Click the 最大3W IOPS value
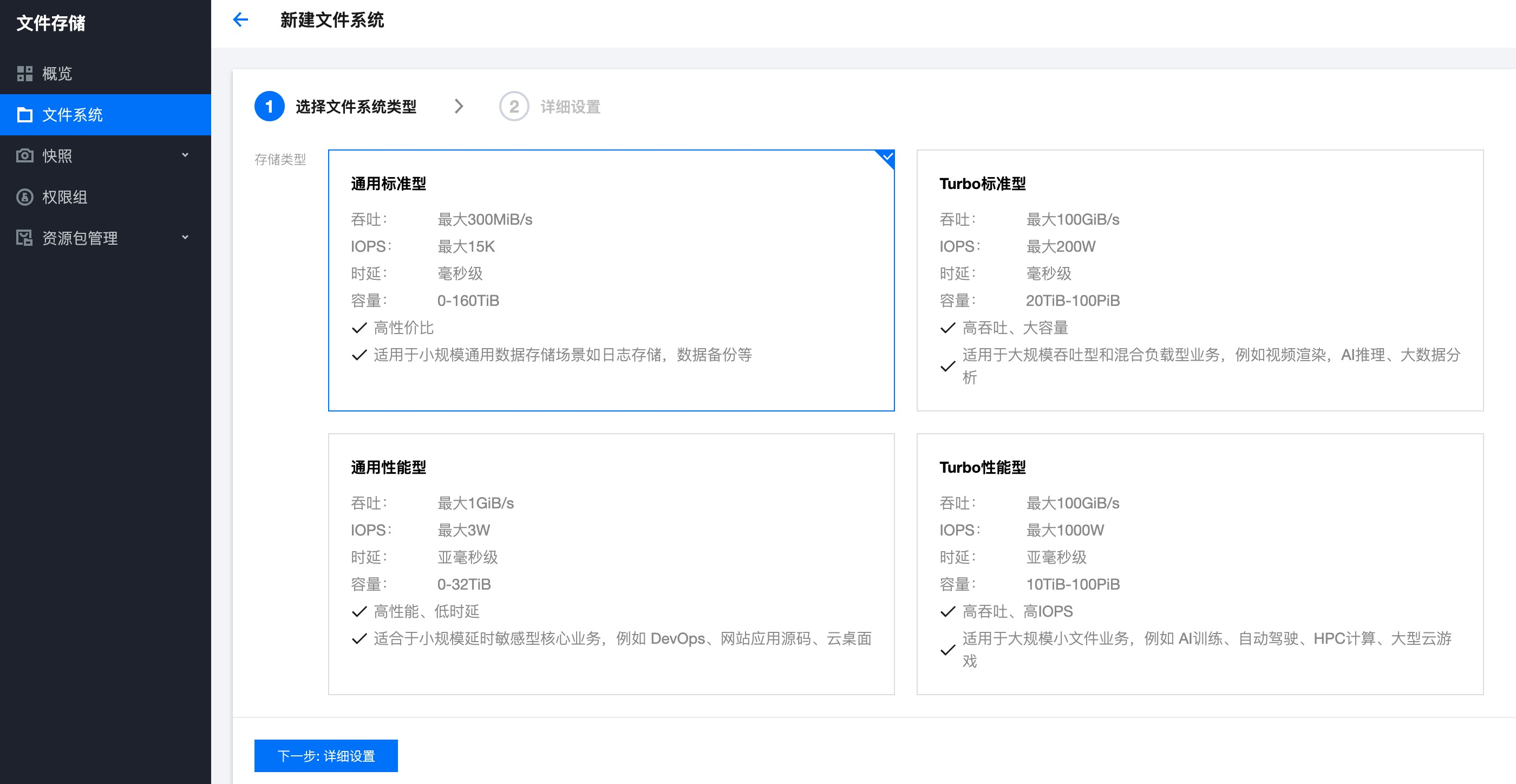The height and width of the screenshot is (784, 1516). coord(464,530)
